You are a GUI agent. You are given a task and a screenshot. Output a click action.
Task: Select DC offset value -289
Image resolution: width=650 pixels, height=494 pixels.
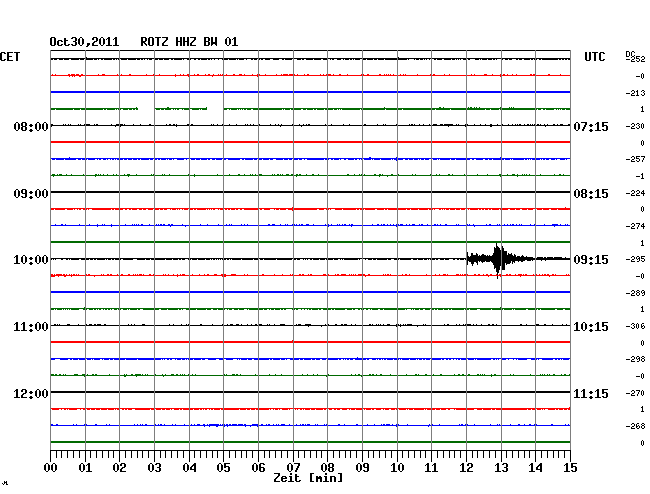(x=635, y=293)
